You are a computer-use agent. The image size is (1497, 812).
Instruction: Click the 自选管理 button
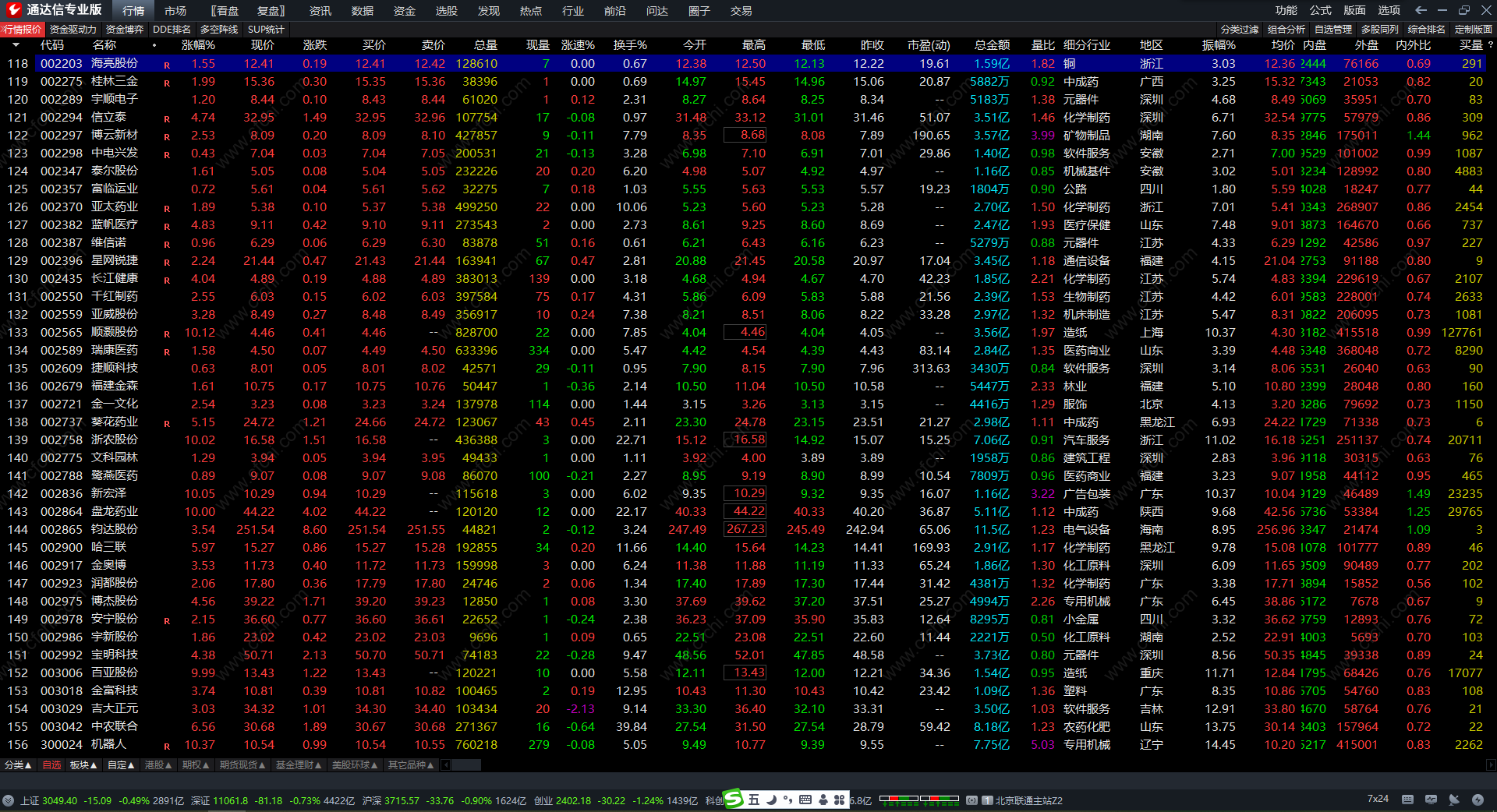click(1333, 30)
